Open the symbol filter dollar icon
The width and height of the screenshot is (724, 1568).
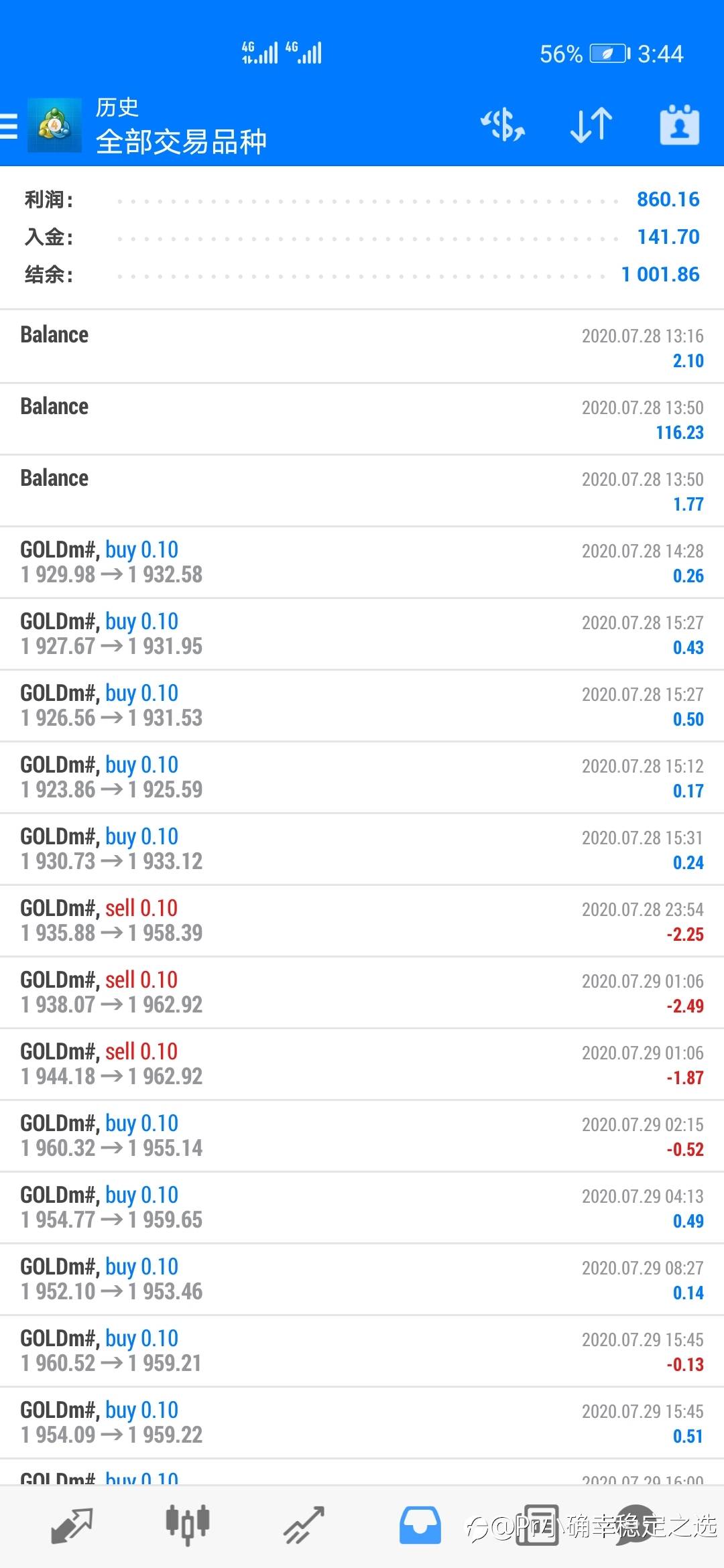click(x=503, y=125)
